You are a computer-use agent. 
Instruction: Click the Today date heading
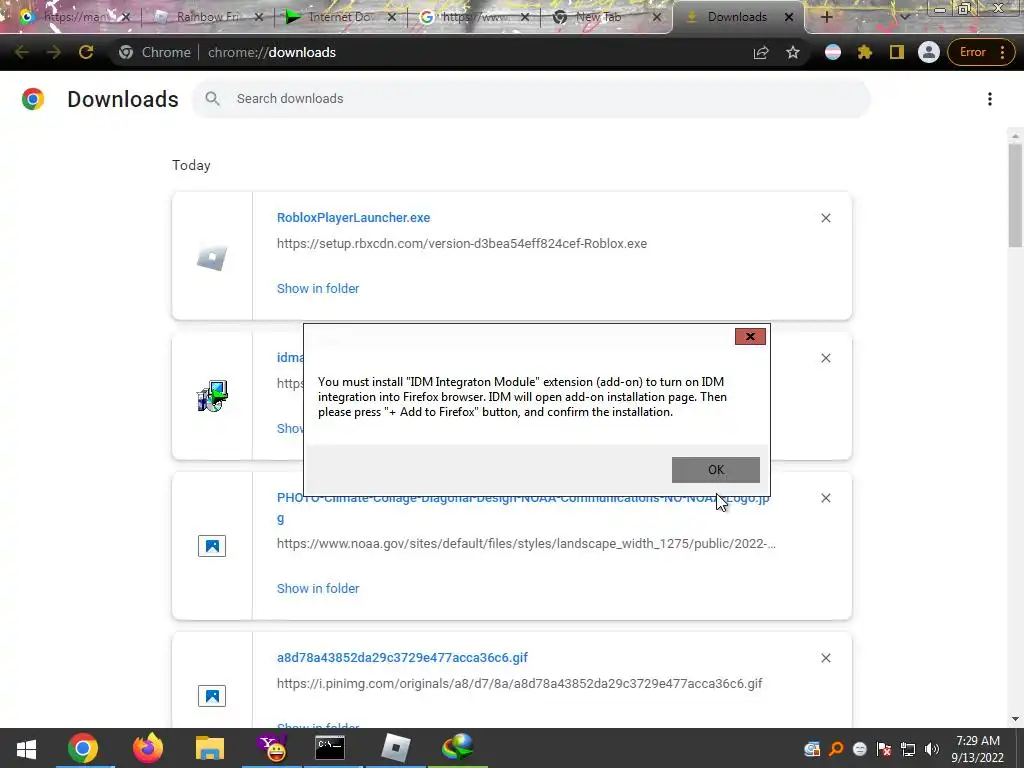coord(191,165)
